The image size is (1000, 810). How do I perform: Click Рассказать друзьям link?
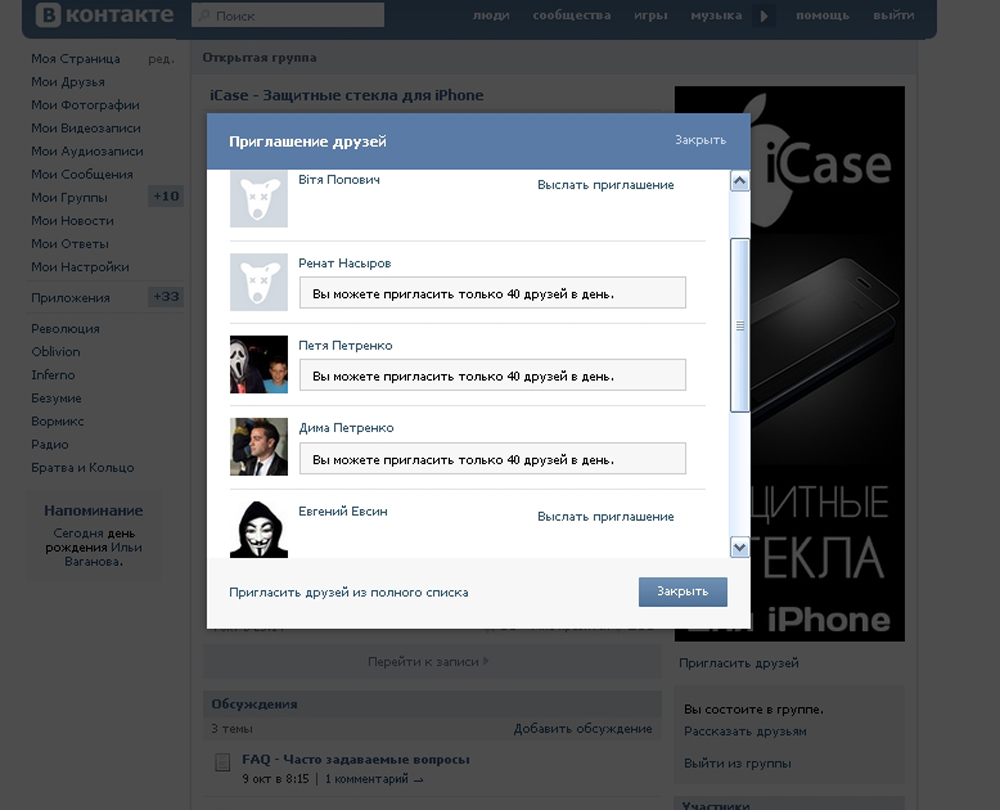click(x=745, y=732)
